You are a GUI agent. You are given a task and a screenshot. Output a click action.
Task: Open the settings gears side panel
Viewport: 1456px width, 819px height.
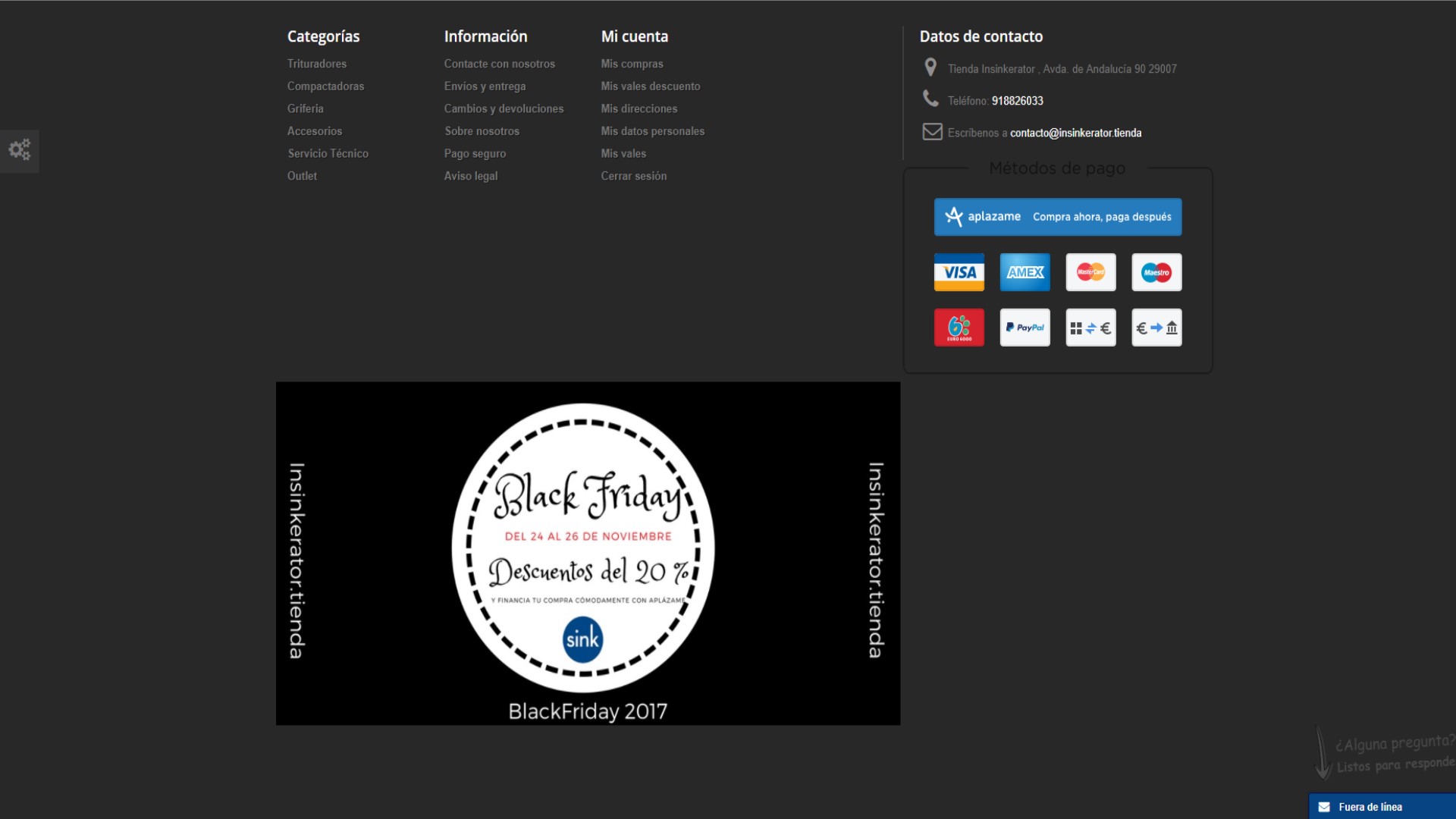click(20, 149)
